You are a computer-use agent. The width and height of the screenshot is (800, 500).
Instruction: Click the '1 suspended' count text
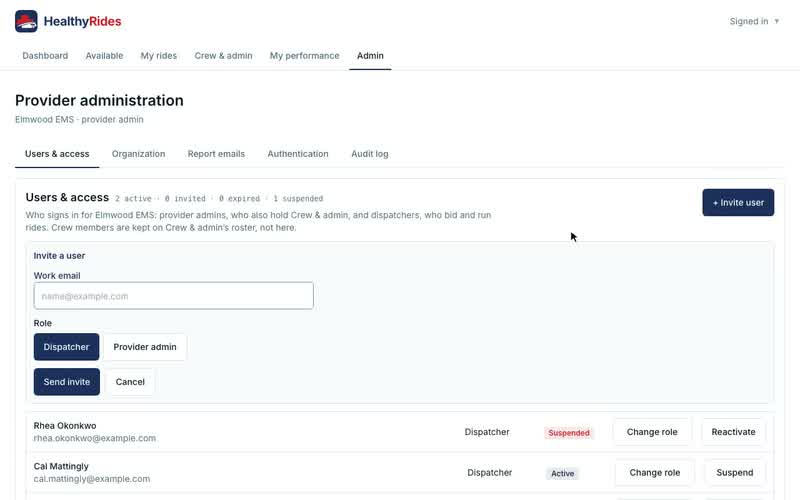tap(298, 198)
